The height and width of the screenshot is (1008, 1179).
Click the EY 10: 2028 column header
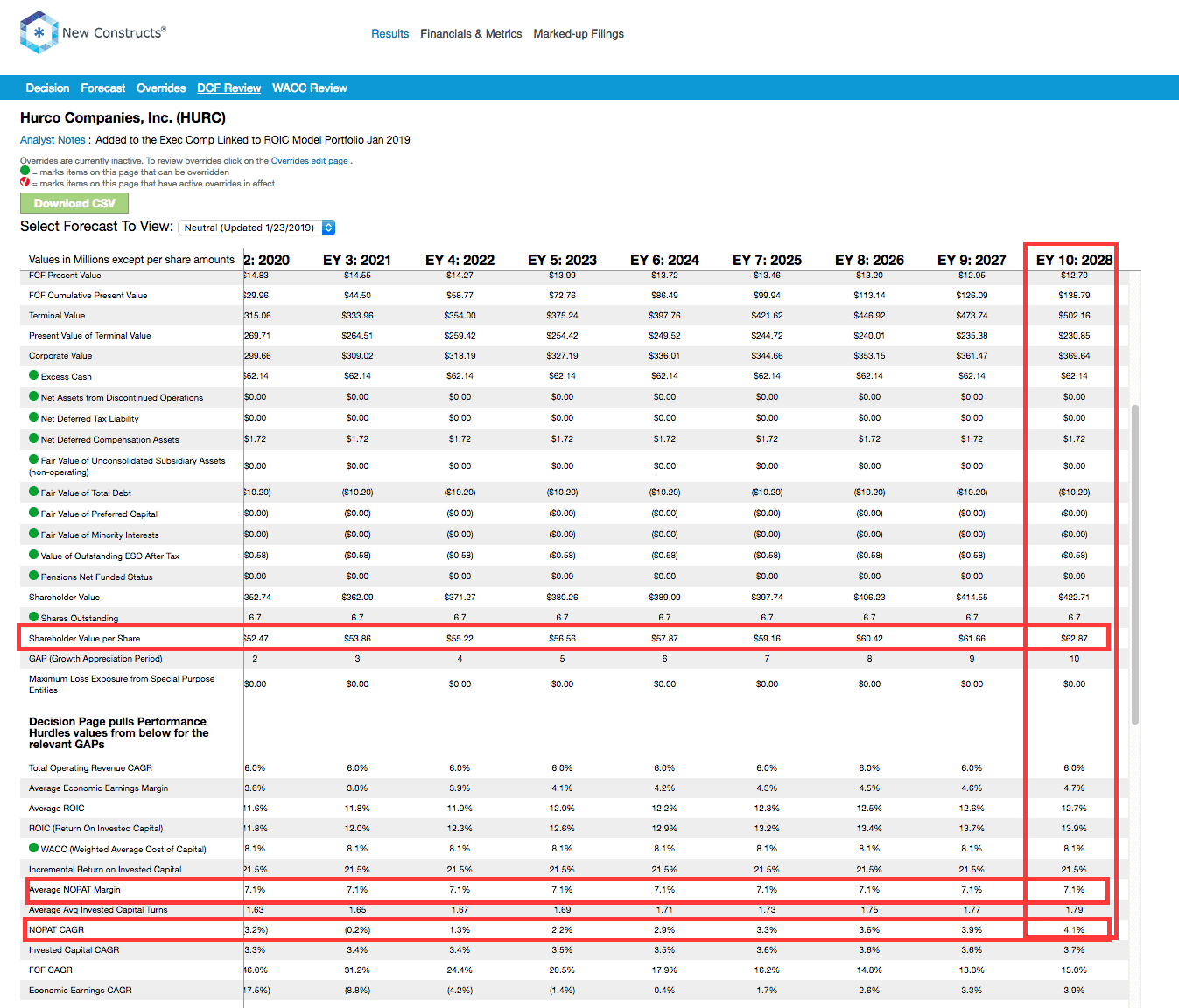(1074, 260)
